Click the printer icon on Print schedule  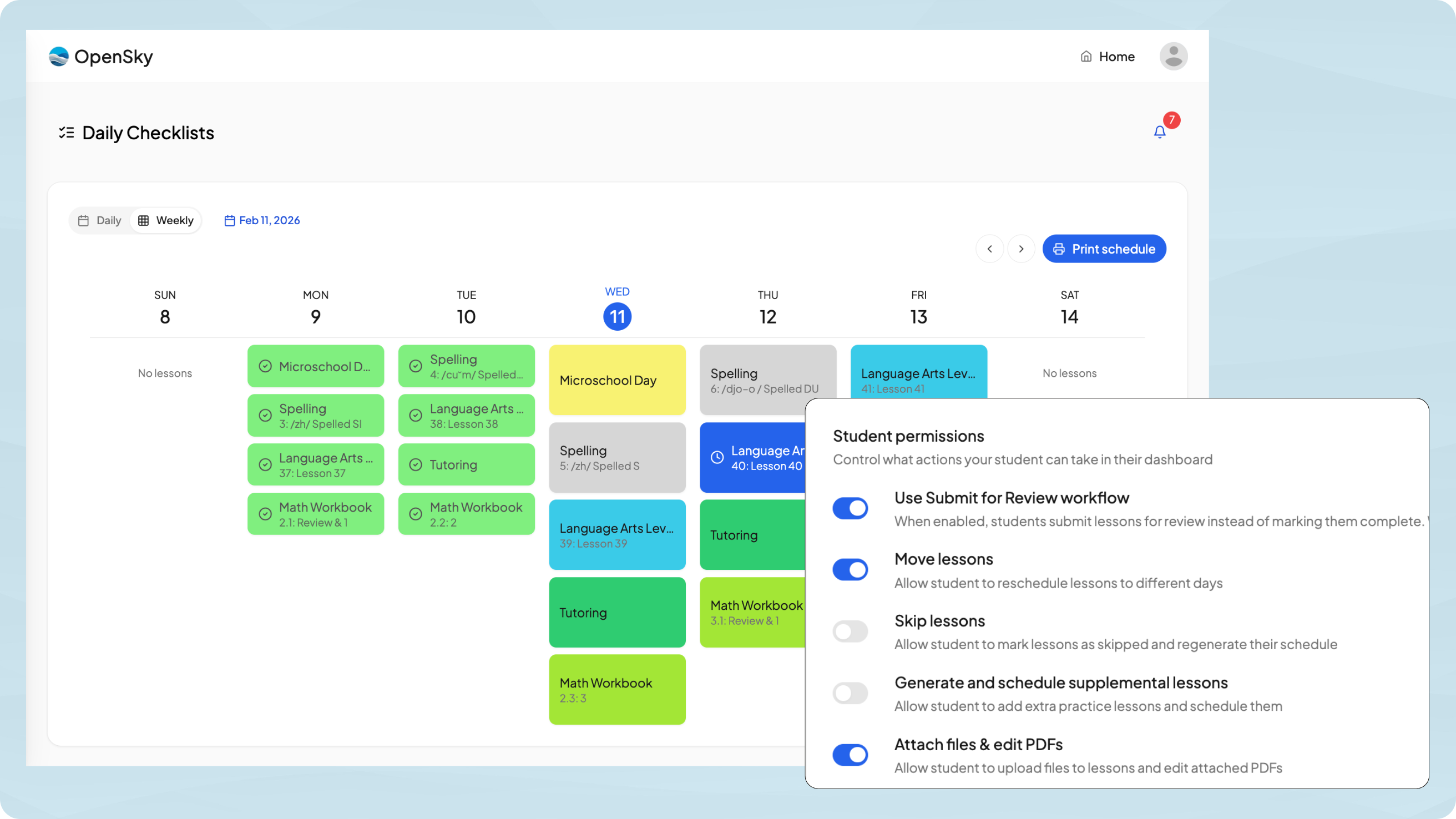1059,249
